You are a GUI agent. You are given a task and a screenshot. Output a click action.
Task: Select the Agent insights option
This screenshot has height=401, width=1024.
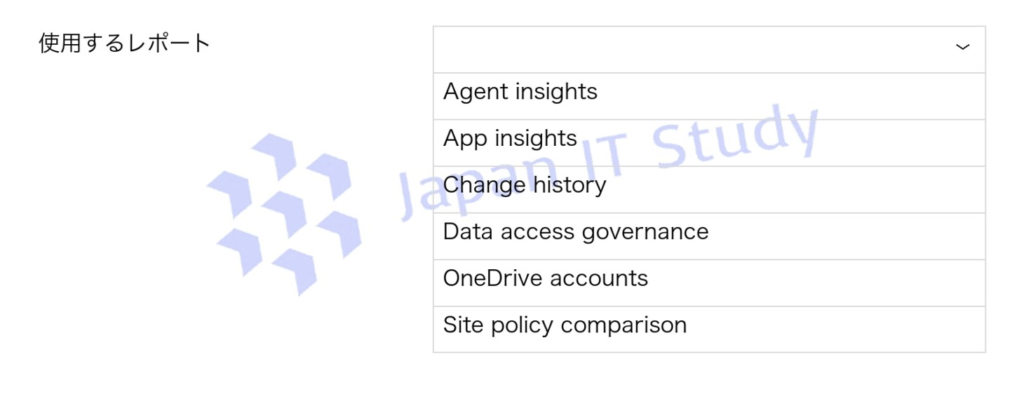520,92
